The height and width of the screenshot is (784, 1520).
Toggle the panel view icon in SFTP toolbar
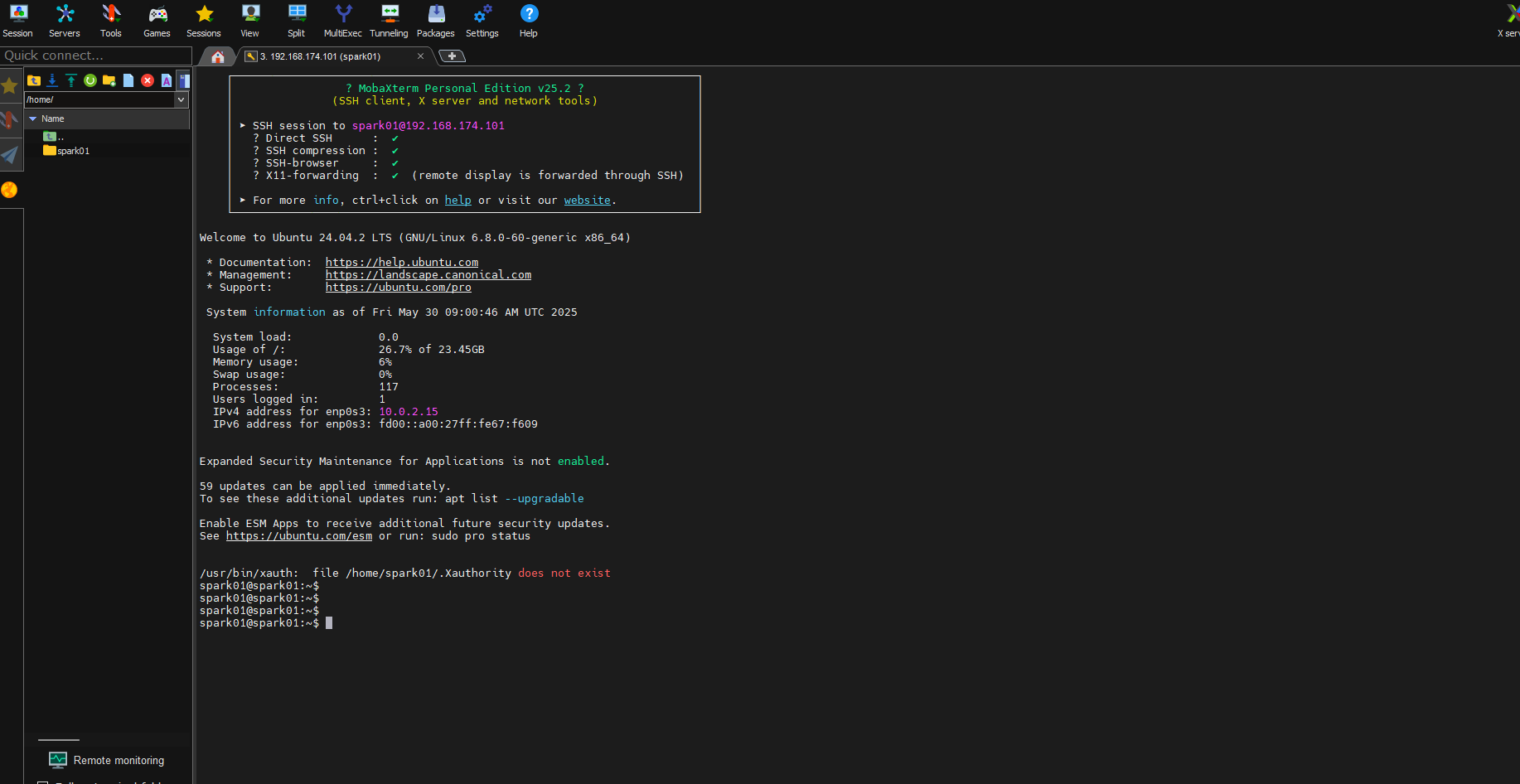184,80
